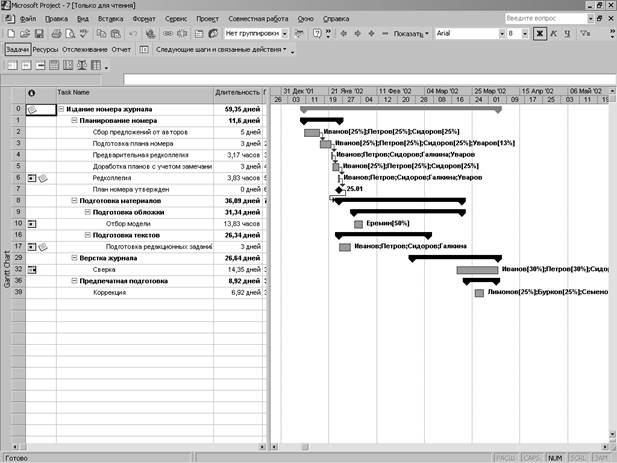
Task: Split the selected task
Action: (182, 34)
